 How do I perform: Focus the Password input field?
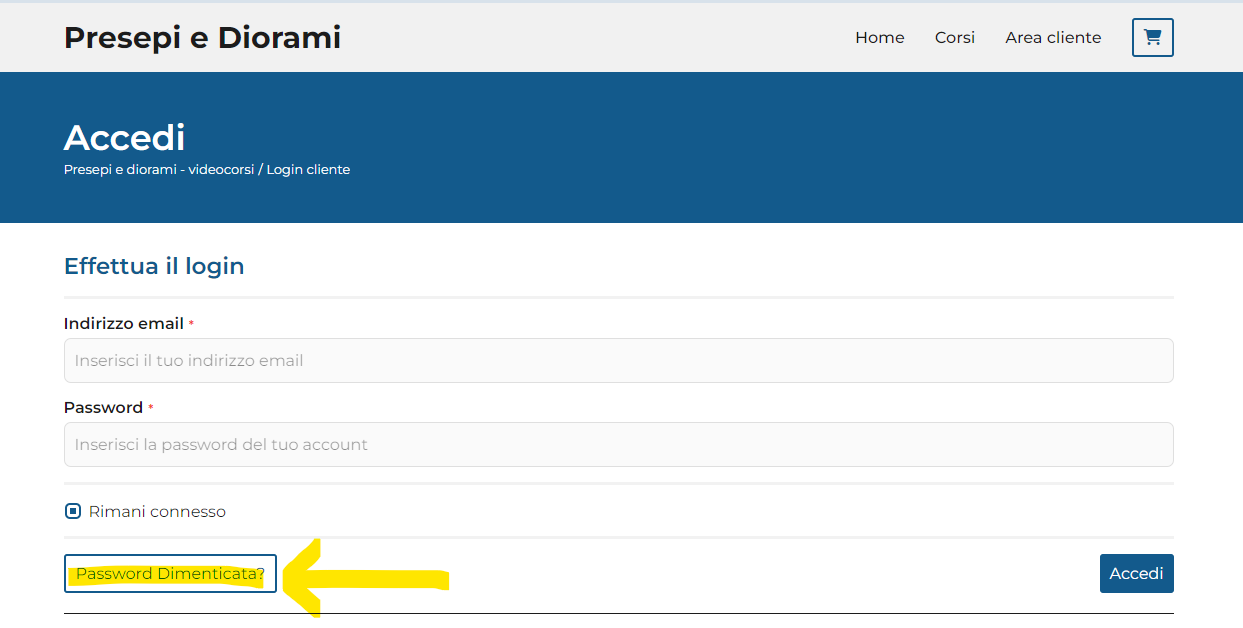(618, 444)
